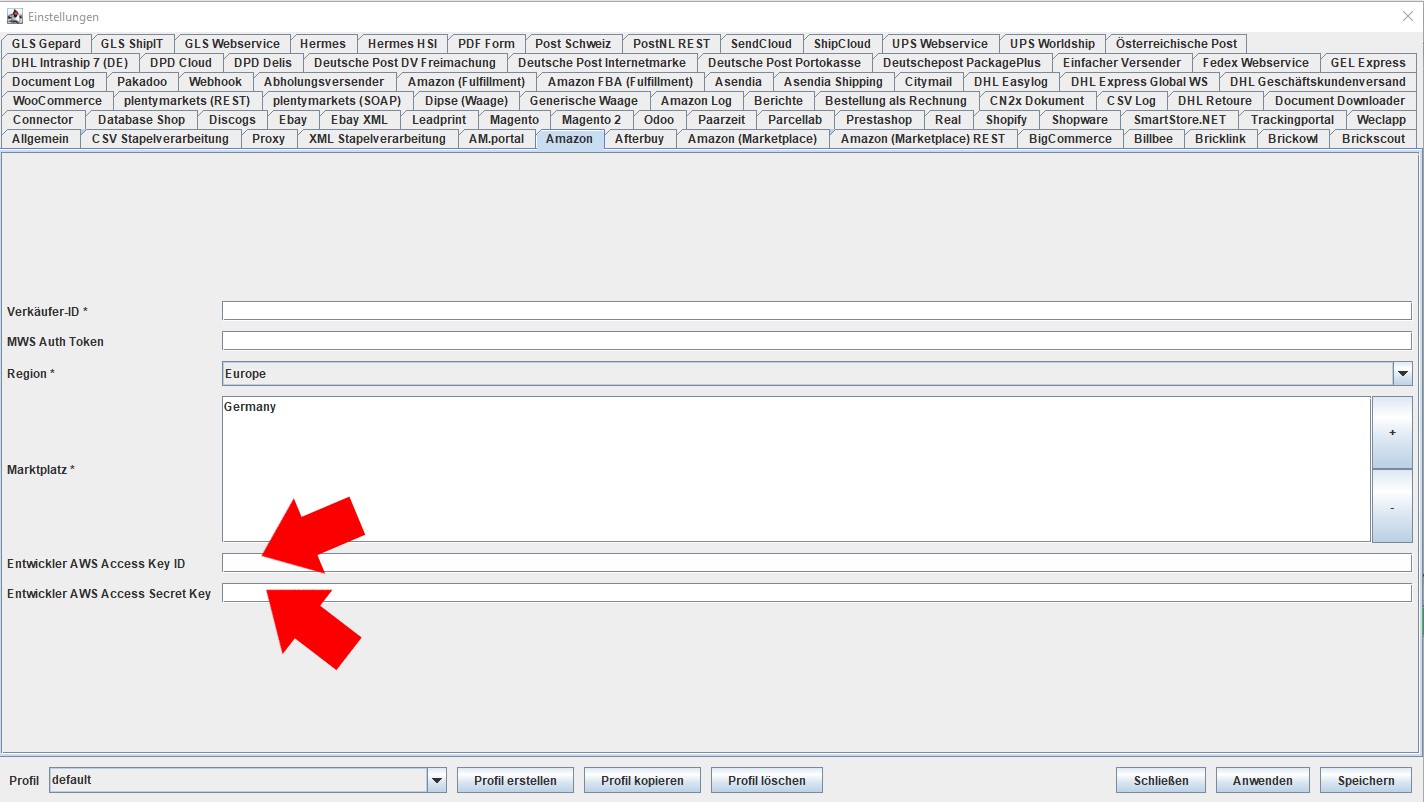Open the GLS Webservice tab

(x=232, y=44)
